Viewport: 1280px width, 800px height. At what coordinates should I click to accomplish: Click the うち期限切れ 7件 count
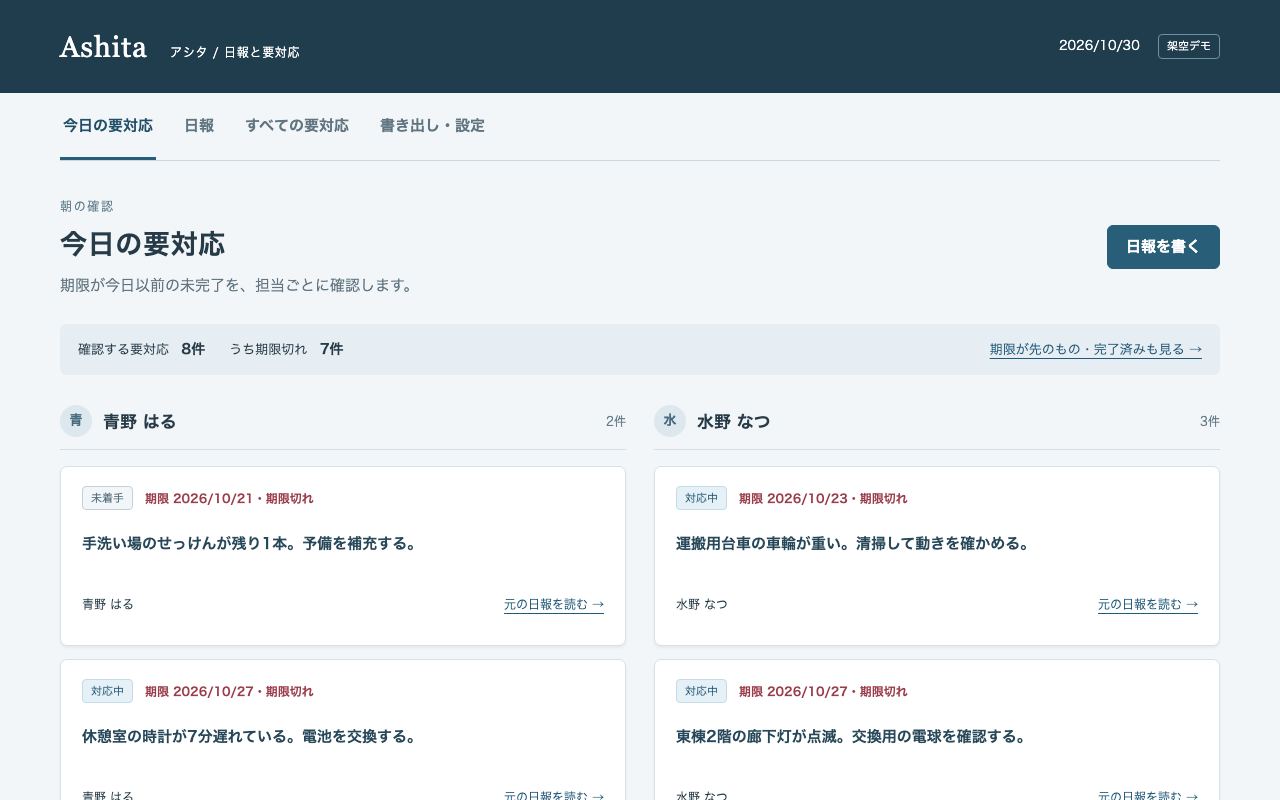coord(286,349)
